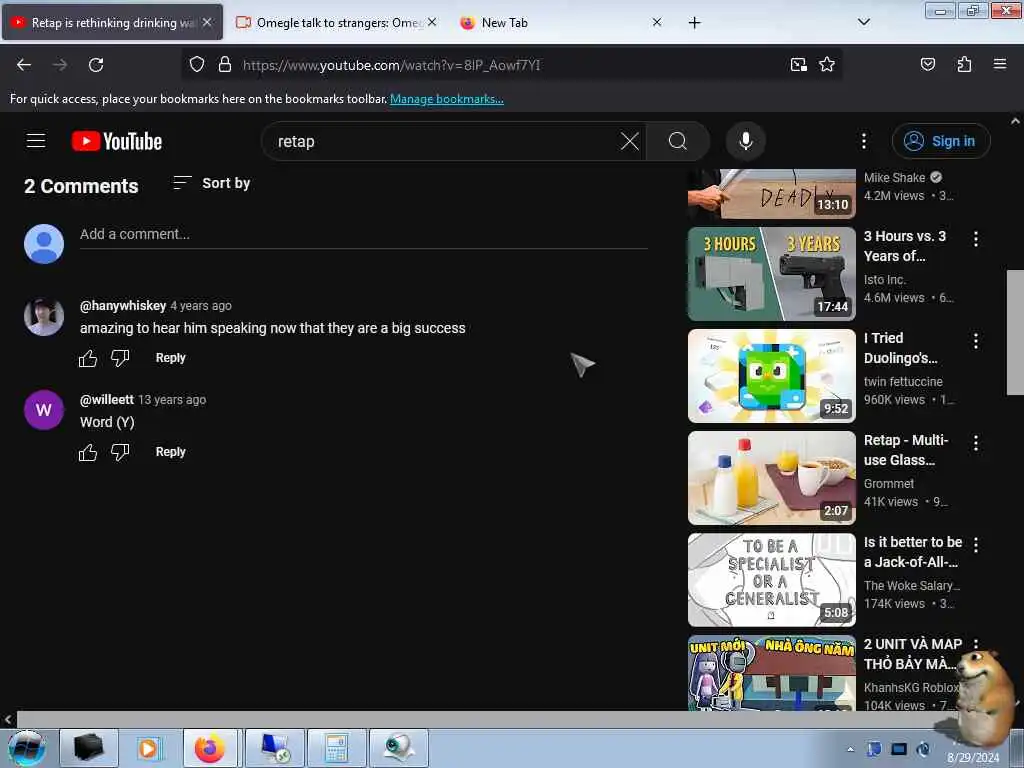
Task: Open Firefox from the taskbar
Action: [x=210, y=748]
